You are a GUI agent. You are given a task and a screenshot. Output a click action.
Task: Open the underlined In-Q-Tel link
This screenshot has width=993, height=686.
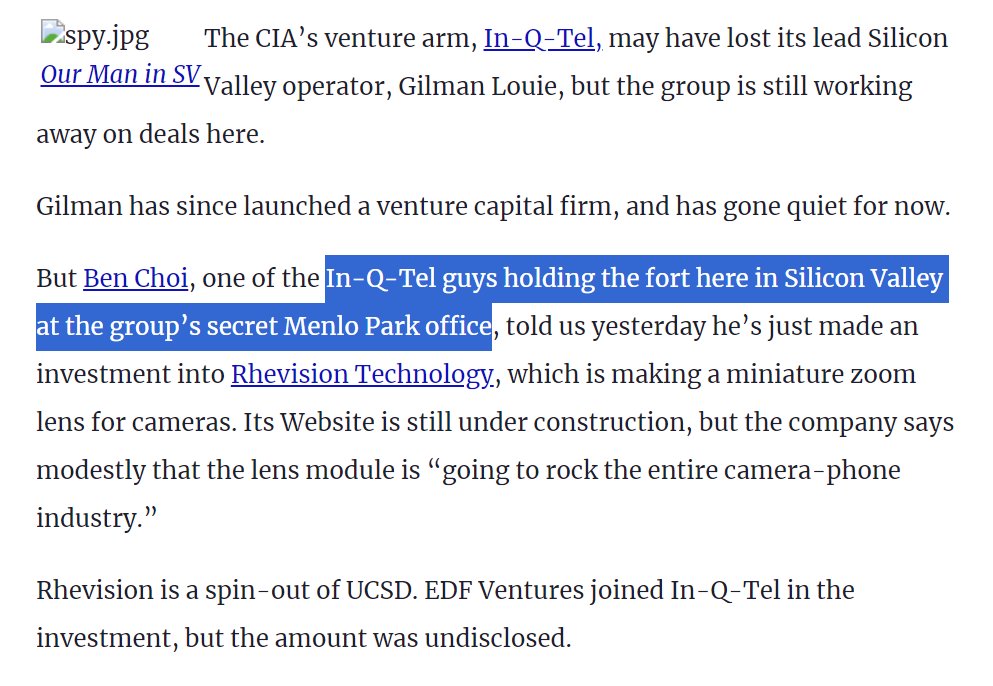(x=542, y=39)
